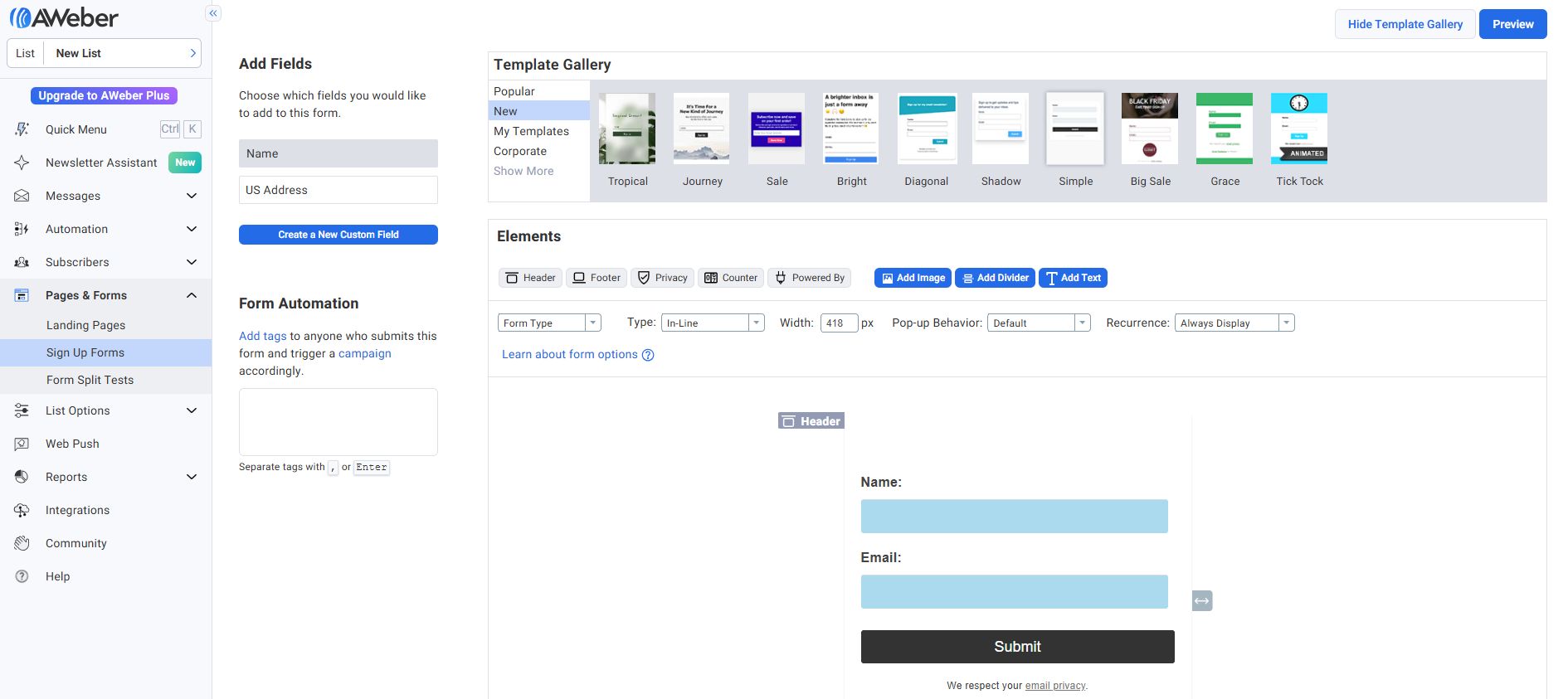Toggle the Privacy element
This screenshot has height=699, width=1568.
click(662, 278)
